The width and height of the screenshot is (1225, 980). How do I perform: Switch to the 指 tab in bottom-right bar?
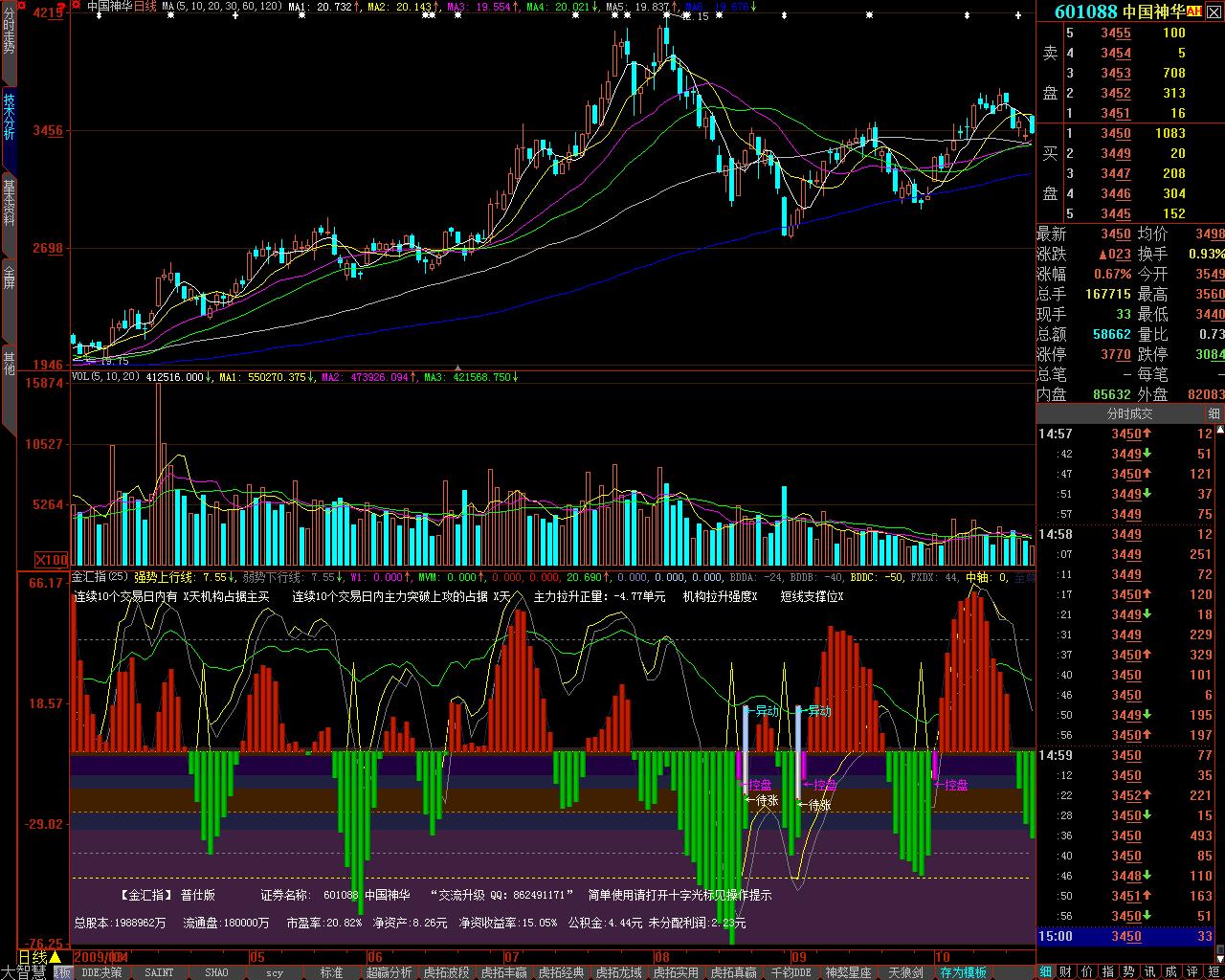(x=1109, y=972)
